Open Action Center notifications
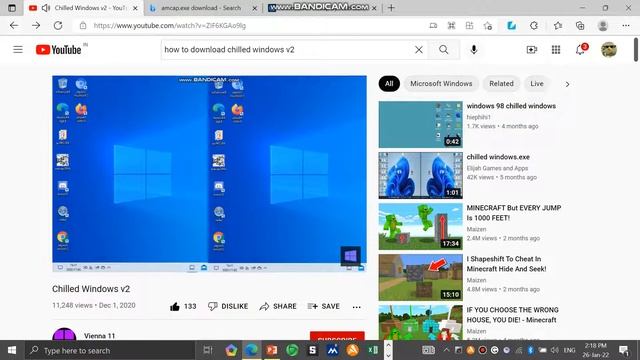This screenshot has width=640, height=360. pos(624,350)
